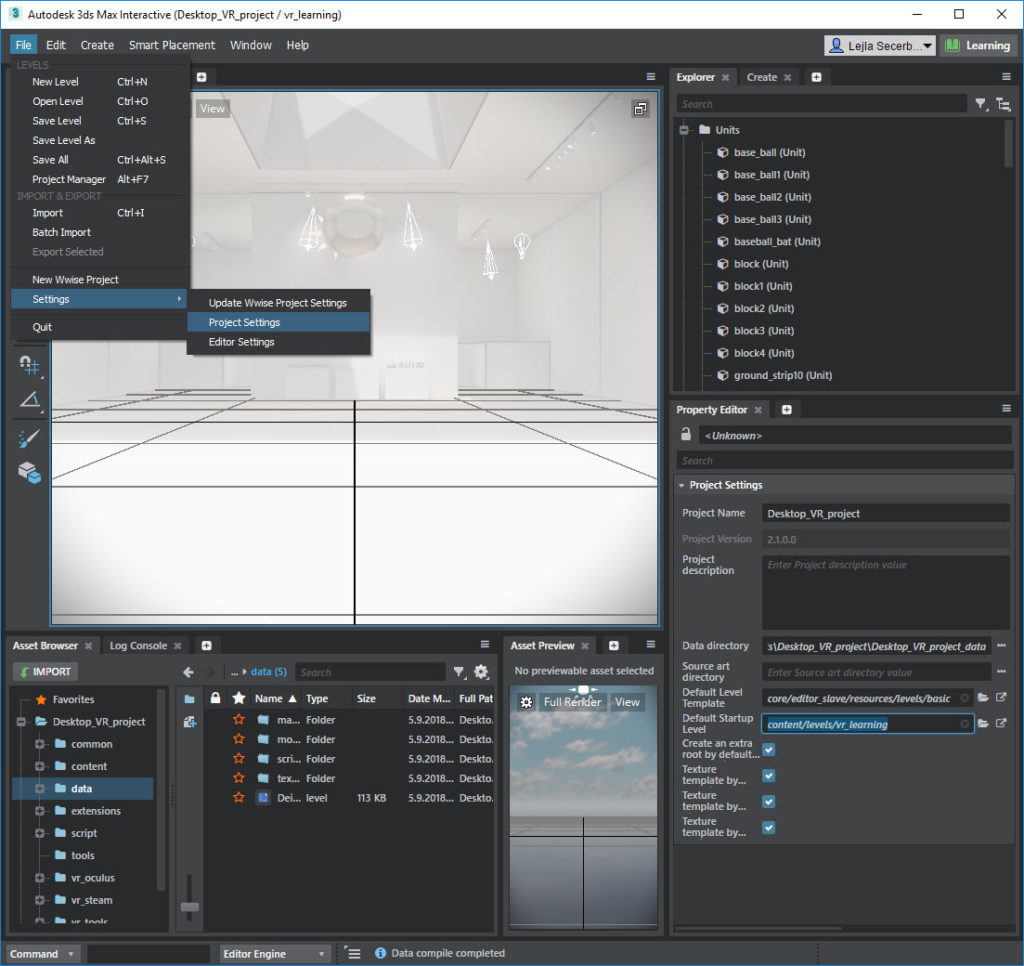The height and width of the screenshot is (966, 1024).
Task: Click the lock icon in Property Editor
Action: tap(685, 435)
